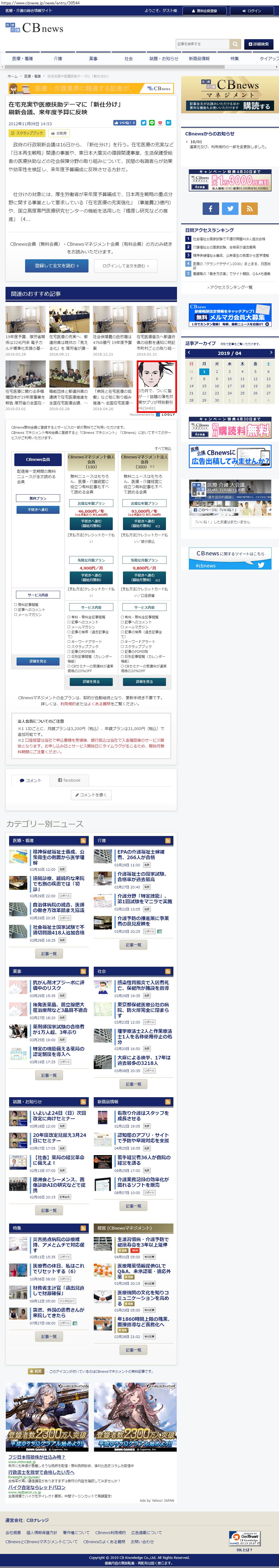Open RSS feed icon for 新商品情報 category
This screenshot has height=1568, width=279.
[x=168, y=1102]
